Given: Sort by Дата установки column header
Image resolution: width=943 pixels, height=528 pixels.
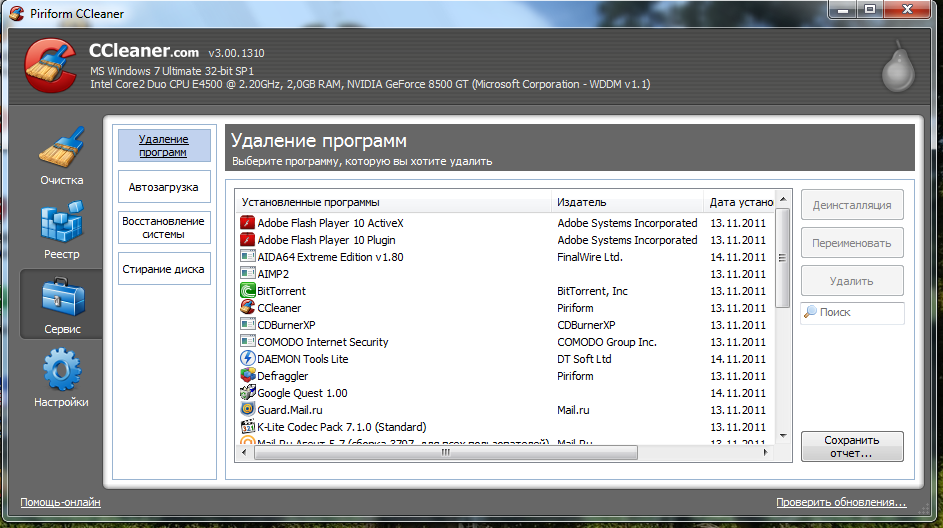Looking at the screenshot, I should click(741, 202).
